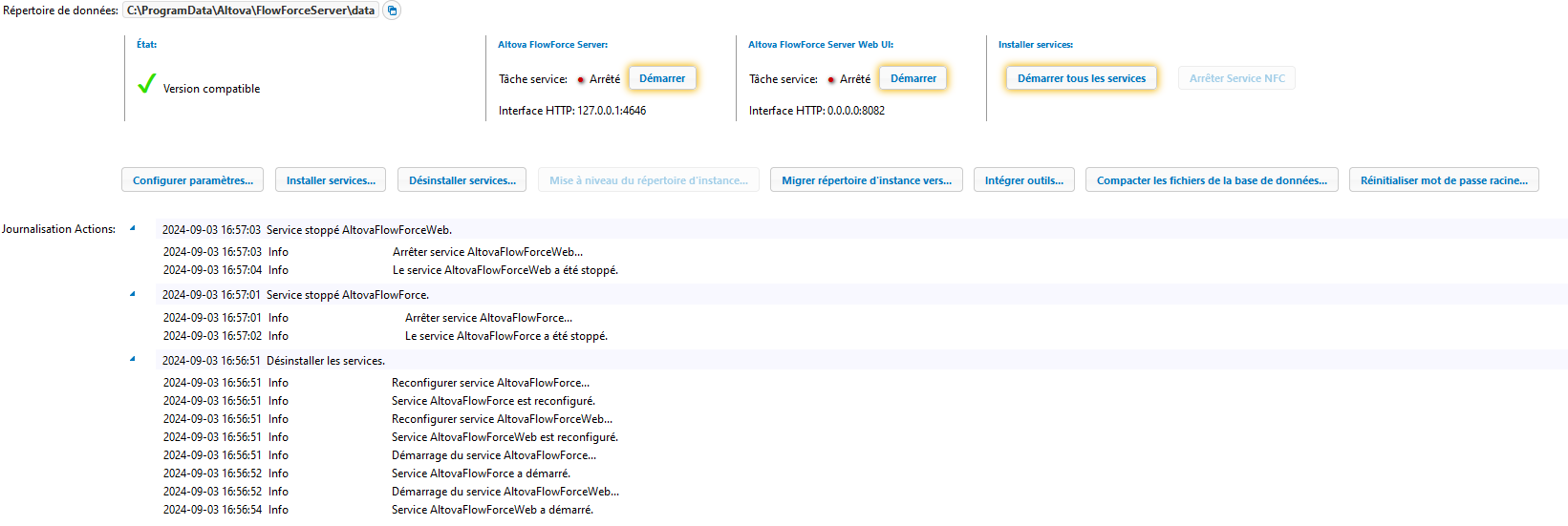Copy data directory path icon

392,11
